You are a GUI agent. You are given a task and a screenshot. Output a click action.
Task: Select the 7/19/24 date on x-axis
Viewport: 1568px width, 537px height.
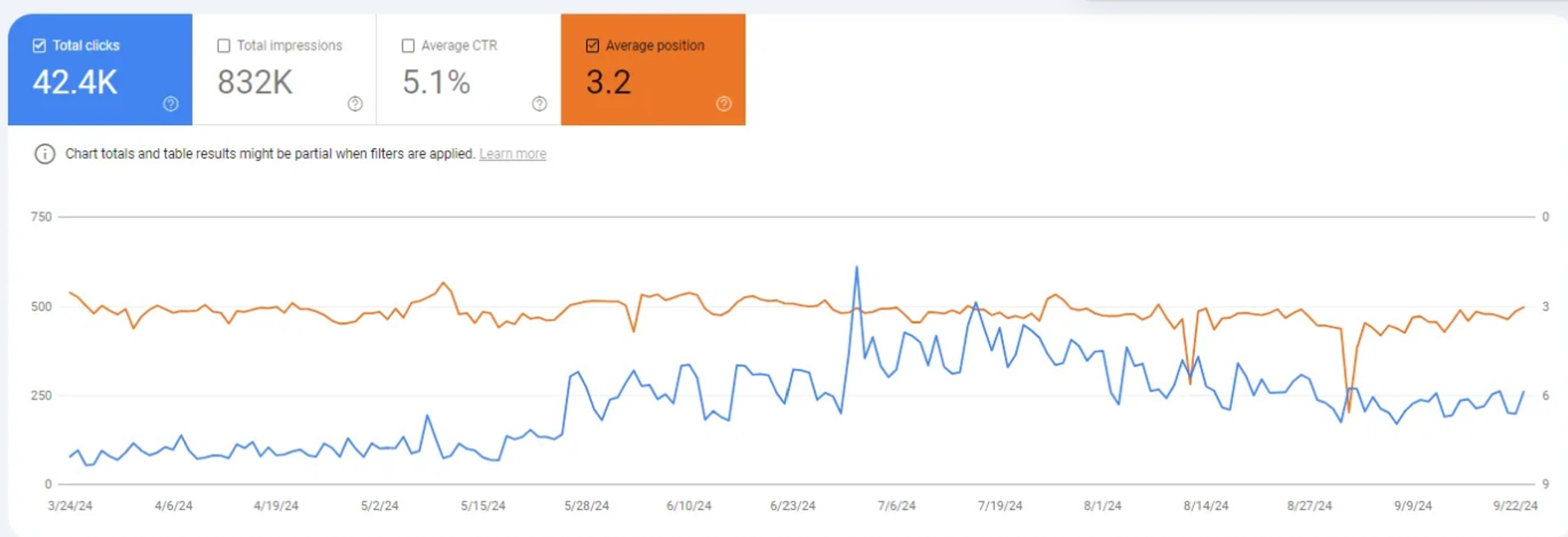point(1000,506)
